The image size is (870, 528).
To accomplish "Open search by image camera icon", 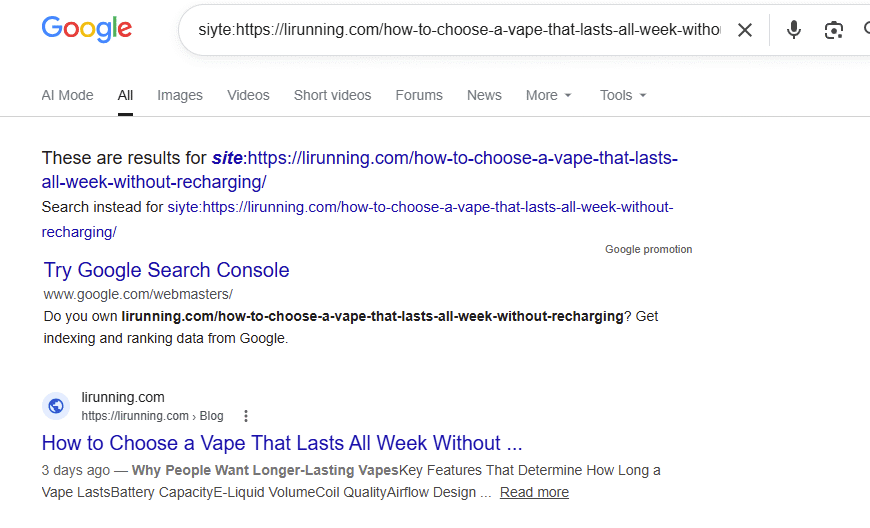I will coord(833,30).
